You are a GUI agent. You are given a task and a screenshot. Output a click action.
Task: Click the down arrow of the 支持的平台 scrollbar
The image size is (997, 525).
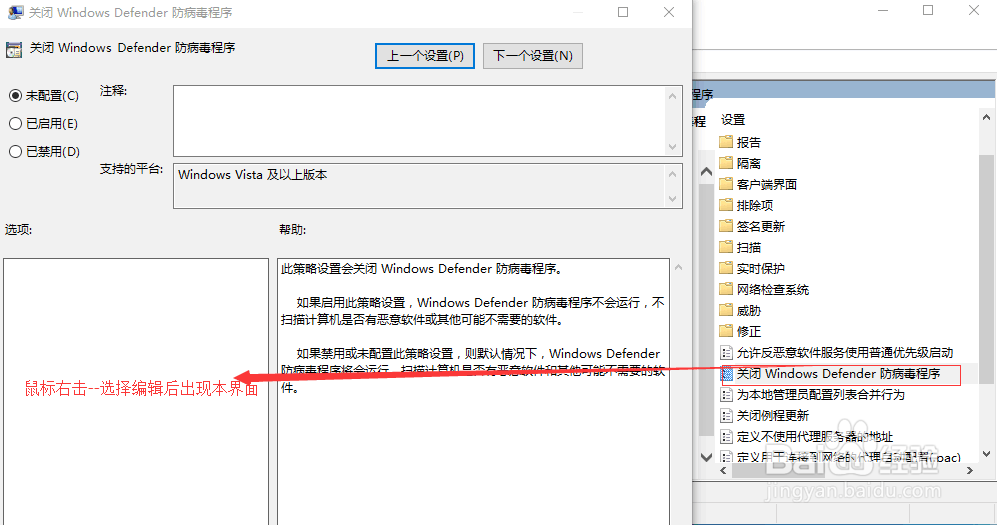click(672, 199)
